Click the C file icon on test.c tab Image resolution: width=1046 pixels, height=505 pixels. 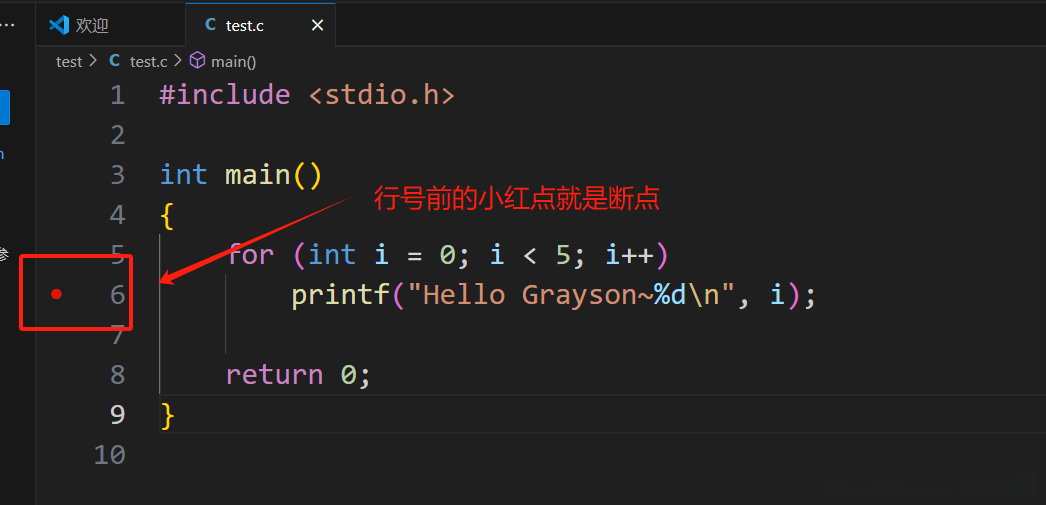pos(211,25)
